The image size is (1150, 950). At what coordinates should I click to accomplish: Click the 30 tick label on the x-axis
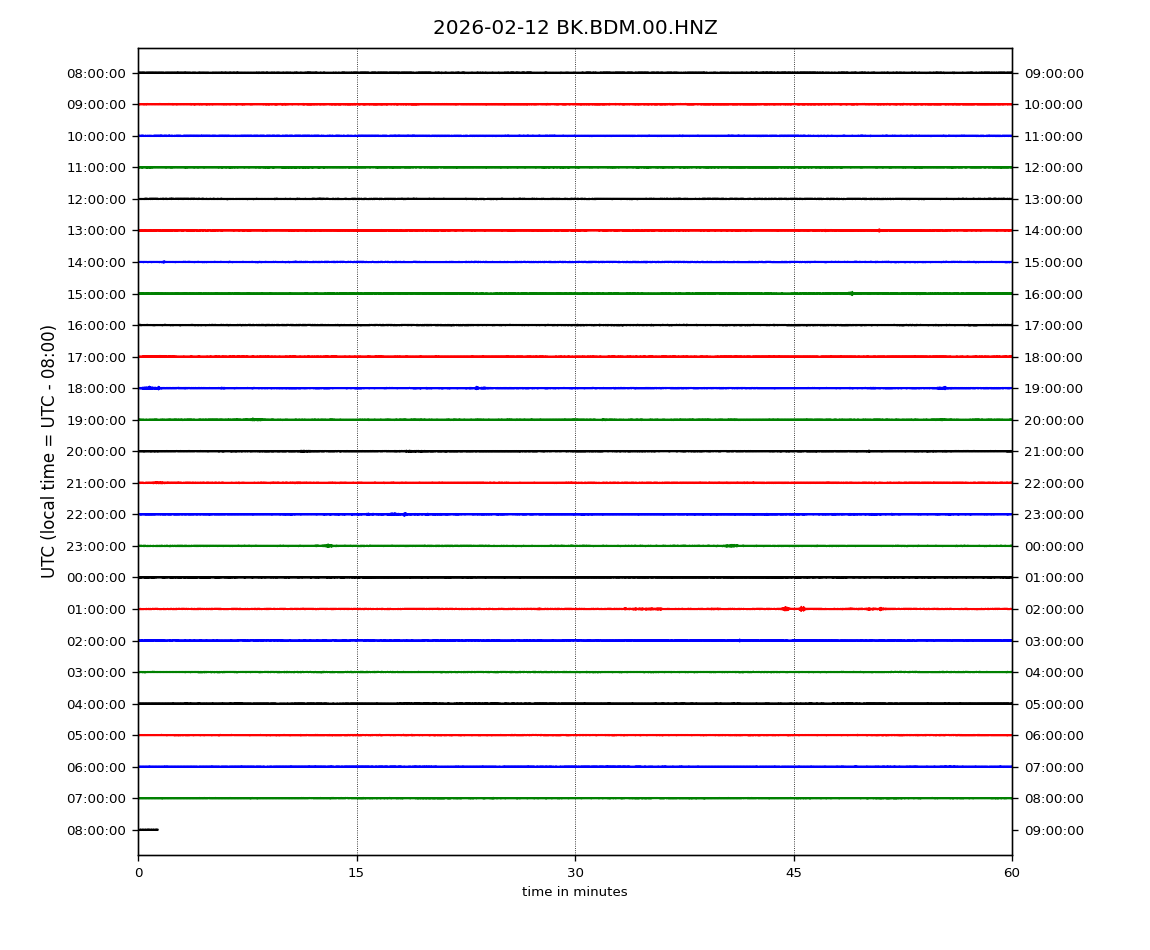(575, 873)
